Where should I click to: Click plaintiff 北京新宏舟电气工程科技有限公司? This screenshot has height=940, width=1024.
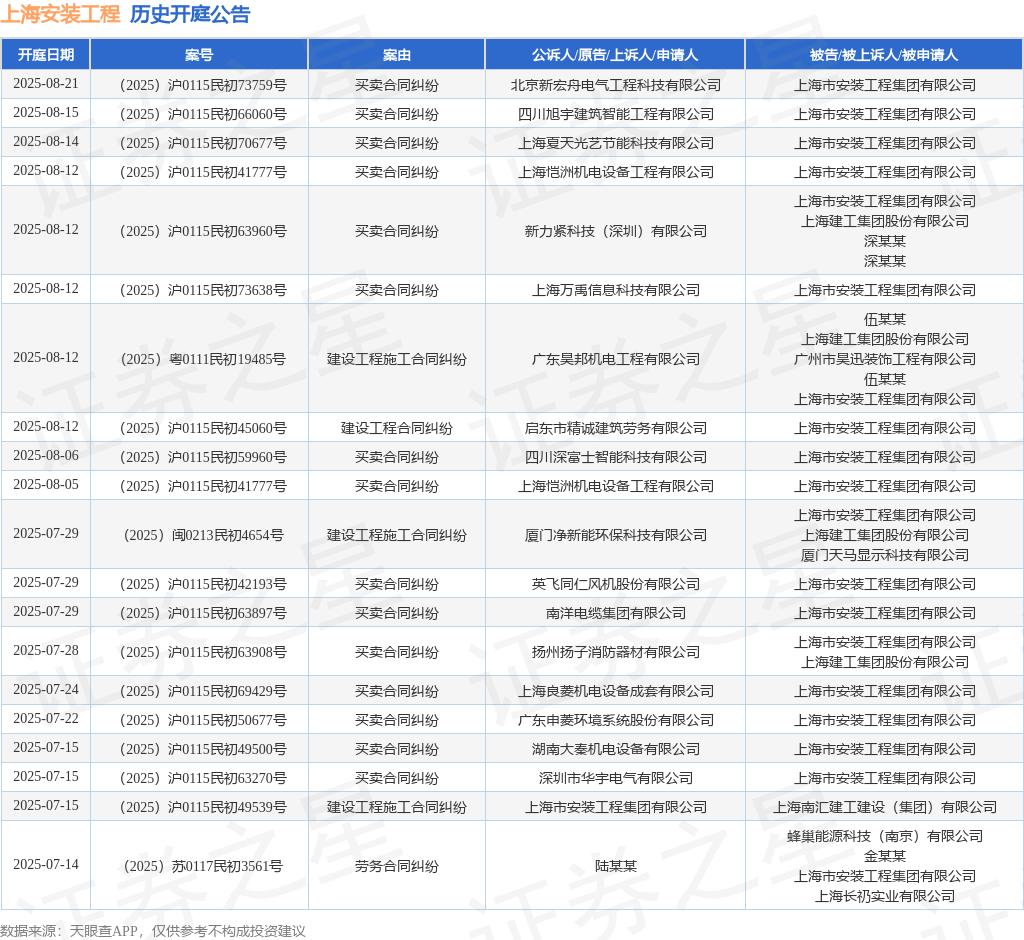(x=615, y=85)
